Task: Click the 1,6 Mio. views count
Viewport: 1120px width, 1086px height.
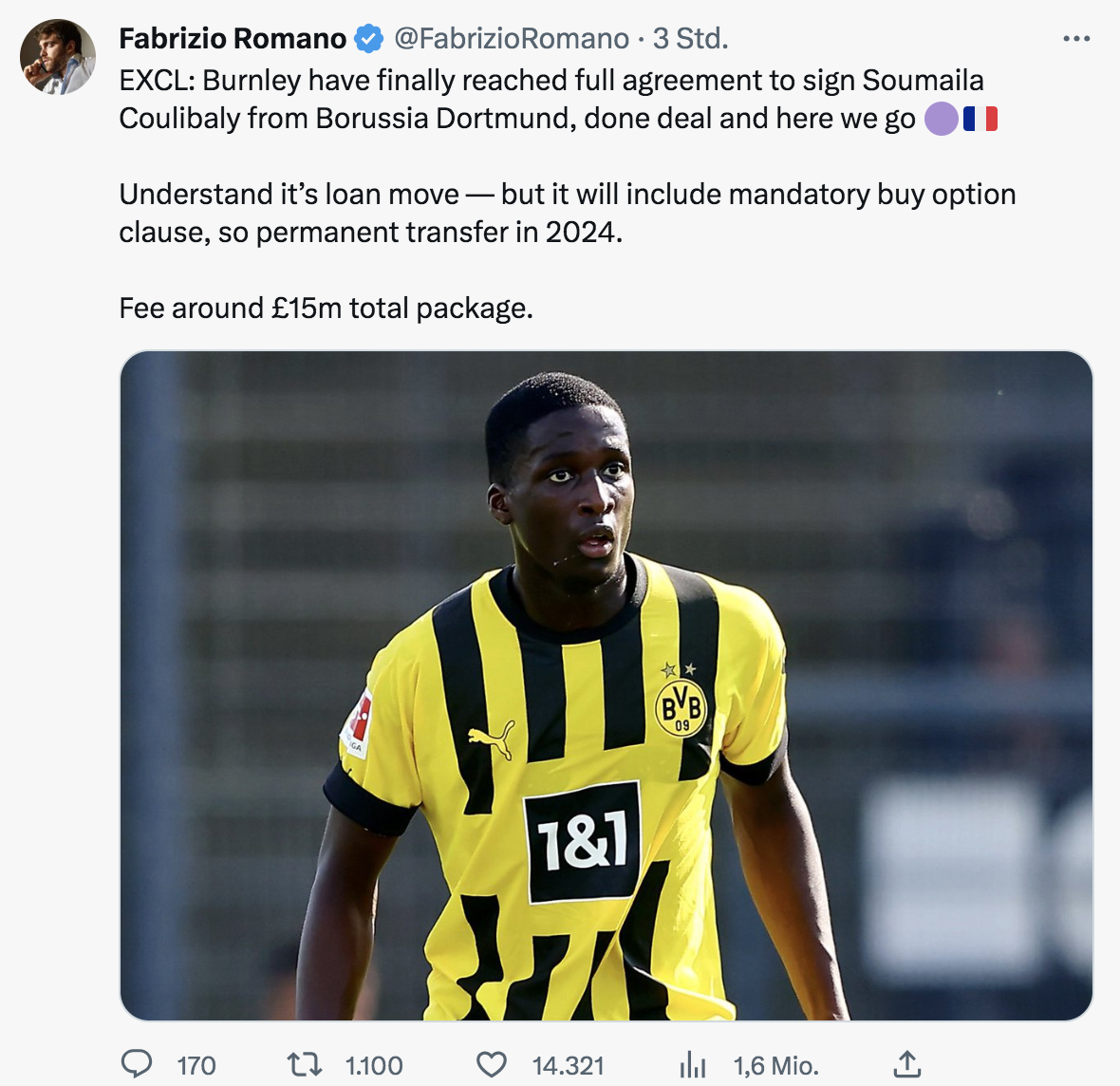Action: click(775, 1065)
